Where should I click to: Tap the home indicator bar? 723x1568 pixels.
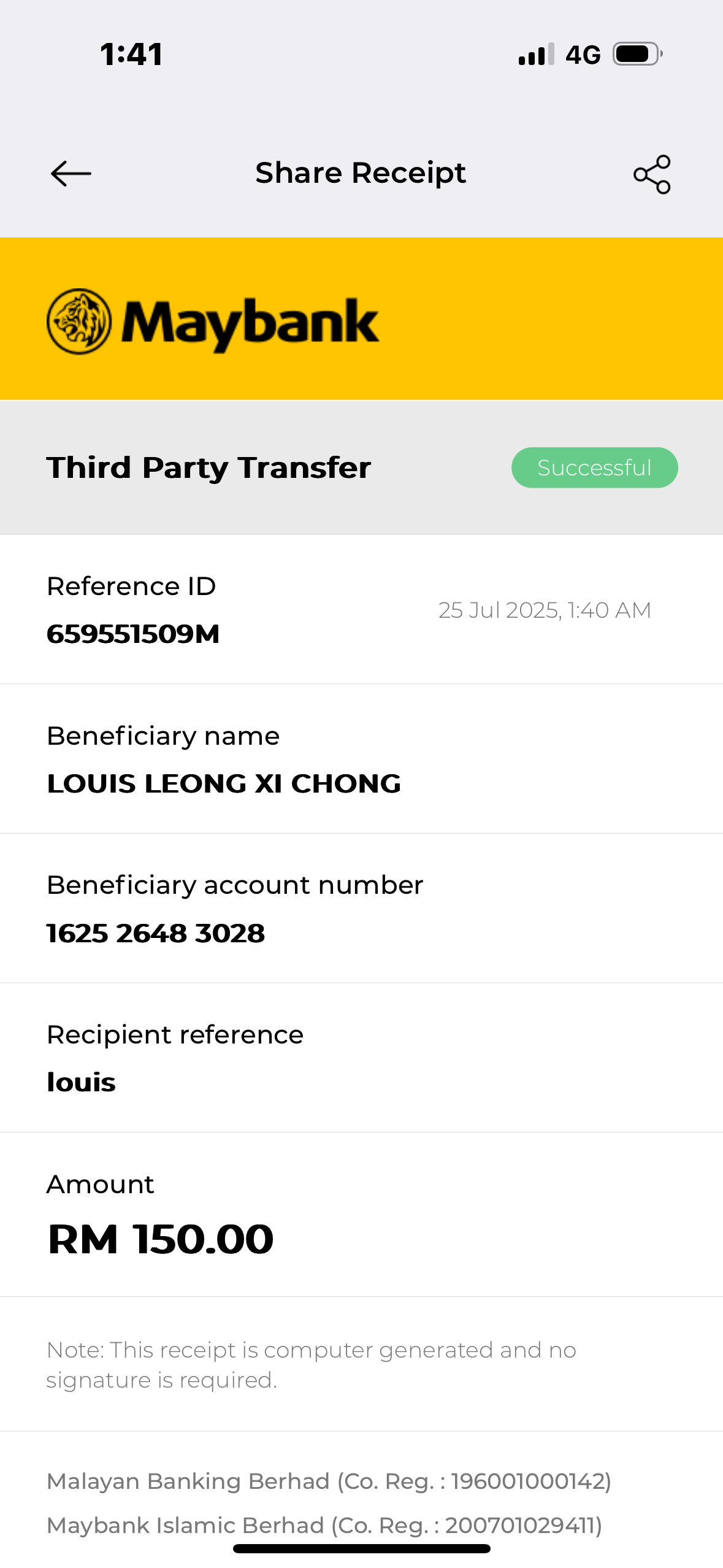click(x=361, y=1549)
